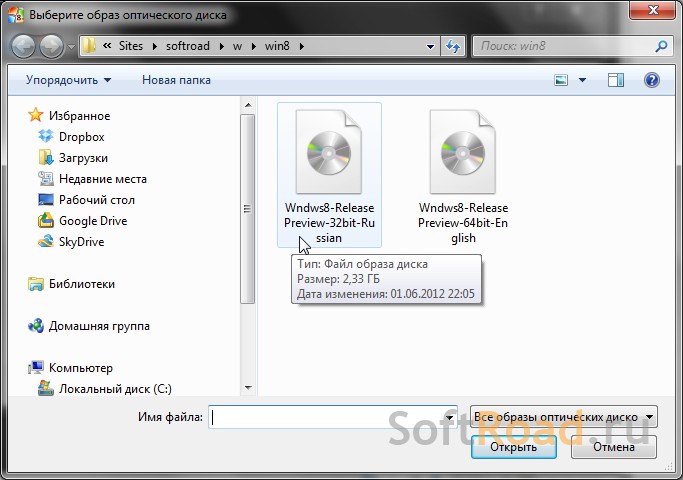683x480 pixels.
Task: Click the Отмена button
Action: tap(614, 447)
